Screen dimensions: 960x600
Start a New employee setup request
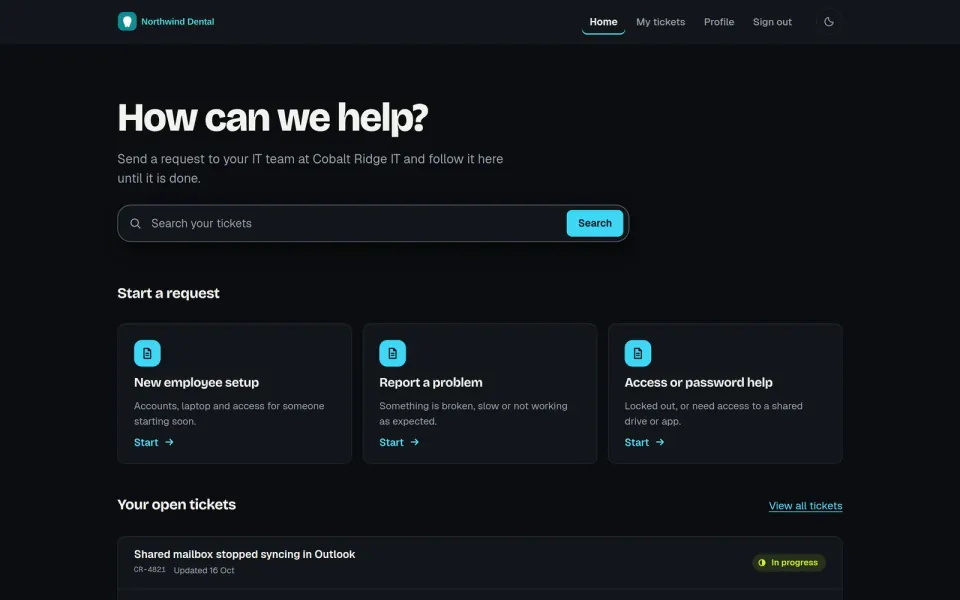click(154, 442)
